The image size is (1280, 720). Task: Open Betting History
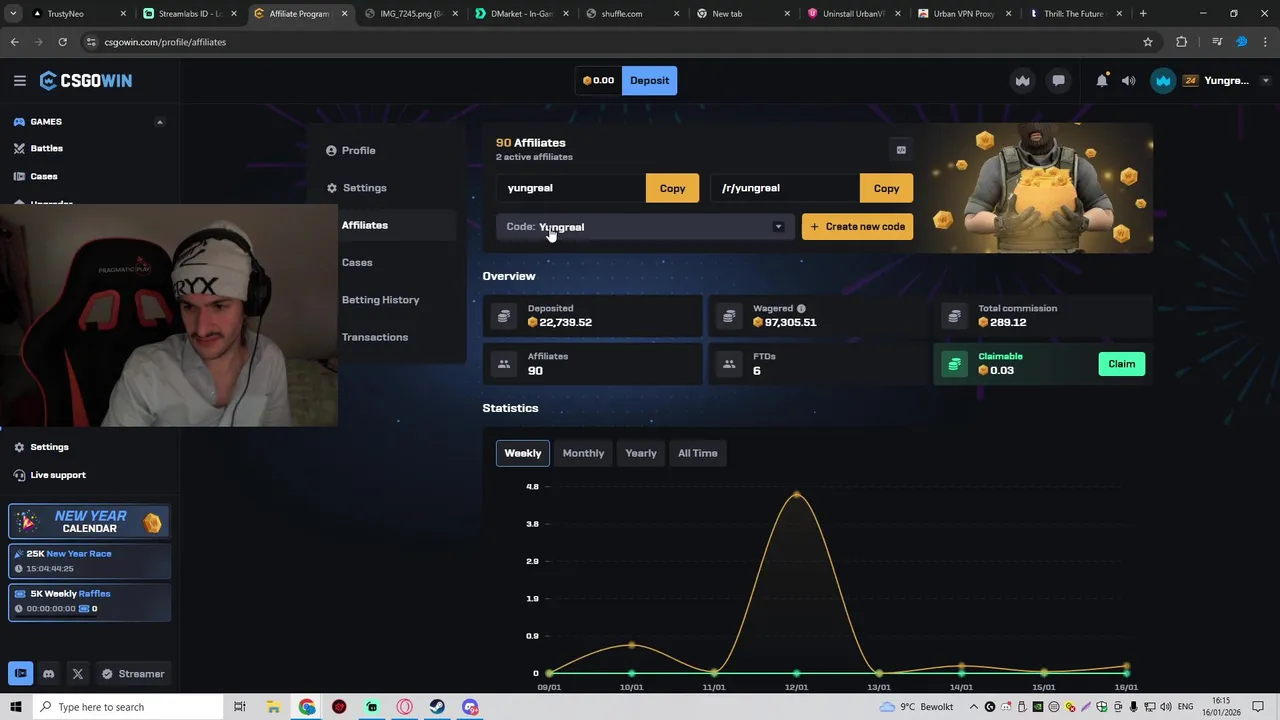pyautogui.click(x=380, y=300)
